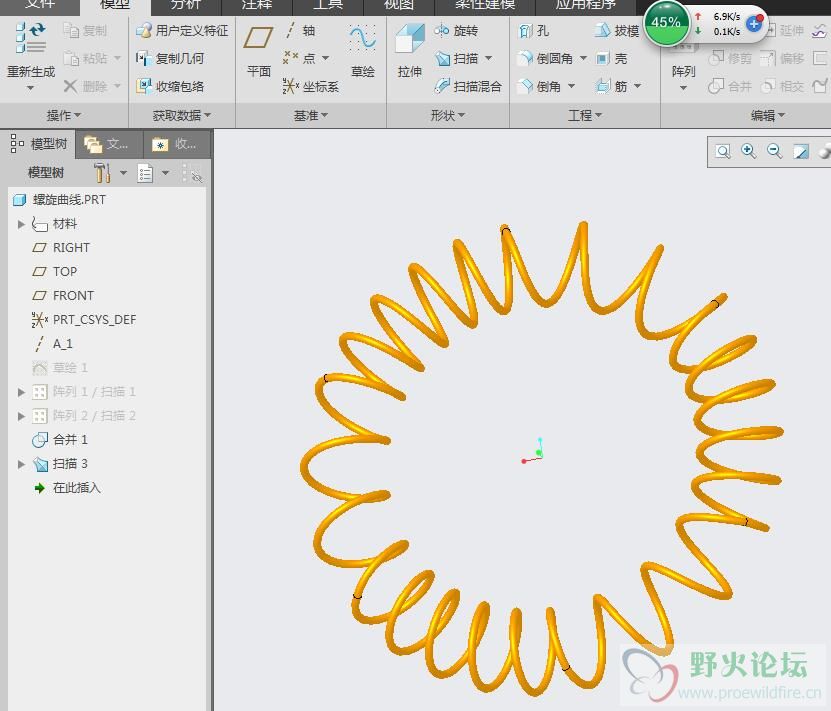The image size is (831, 711).
Task: Switch to the 分析 ribbon tab
Action: click(185, 5)
